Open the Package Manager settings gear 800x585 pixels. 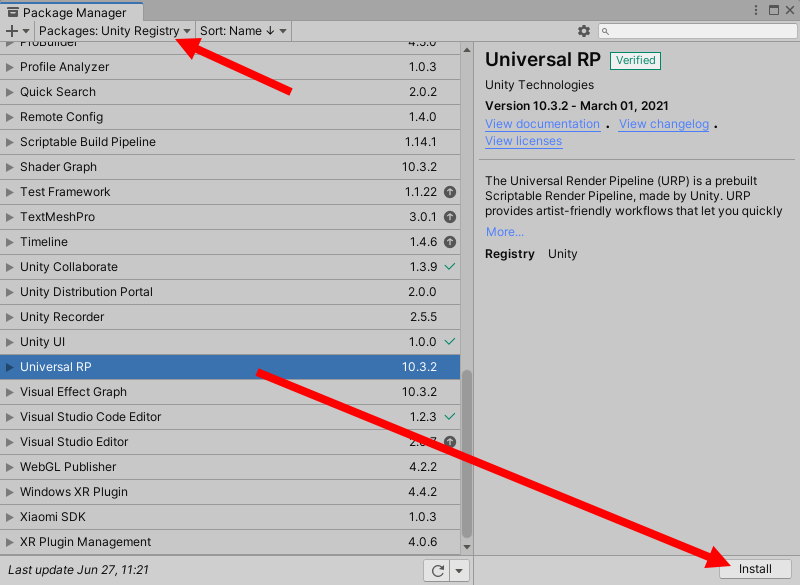[x=584, y=31]
